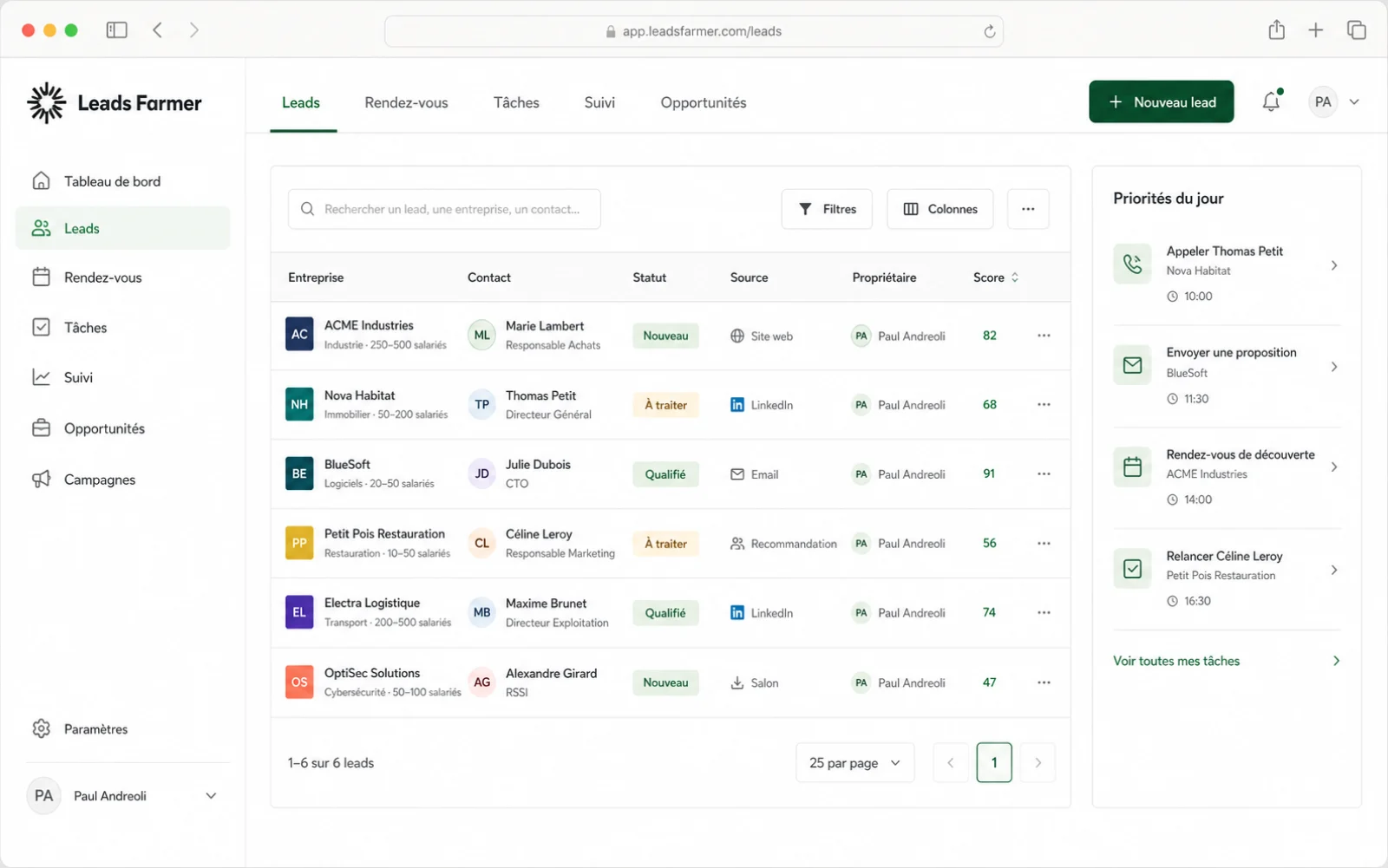1388x868 pixels.
Task: Go to page 1 of leads
Action: (x=994, y=763)
